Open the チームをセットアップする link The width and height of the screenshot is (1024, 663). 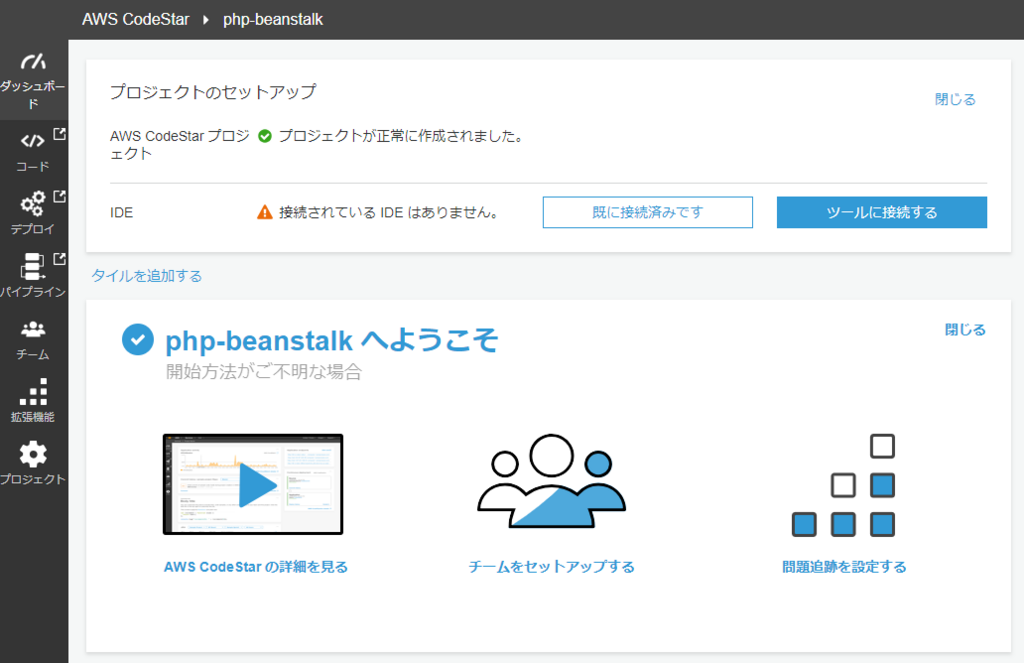point(552,567)
